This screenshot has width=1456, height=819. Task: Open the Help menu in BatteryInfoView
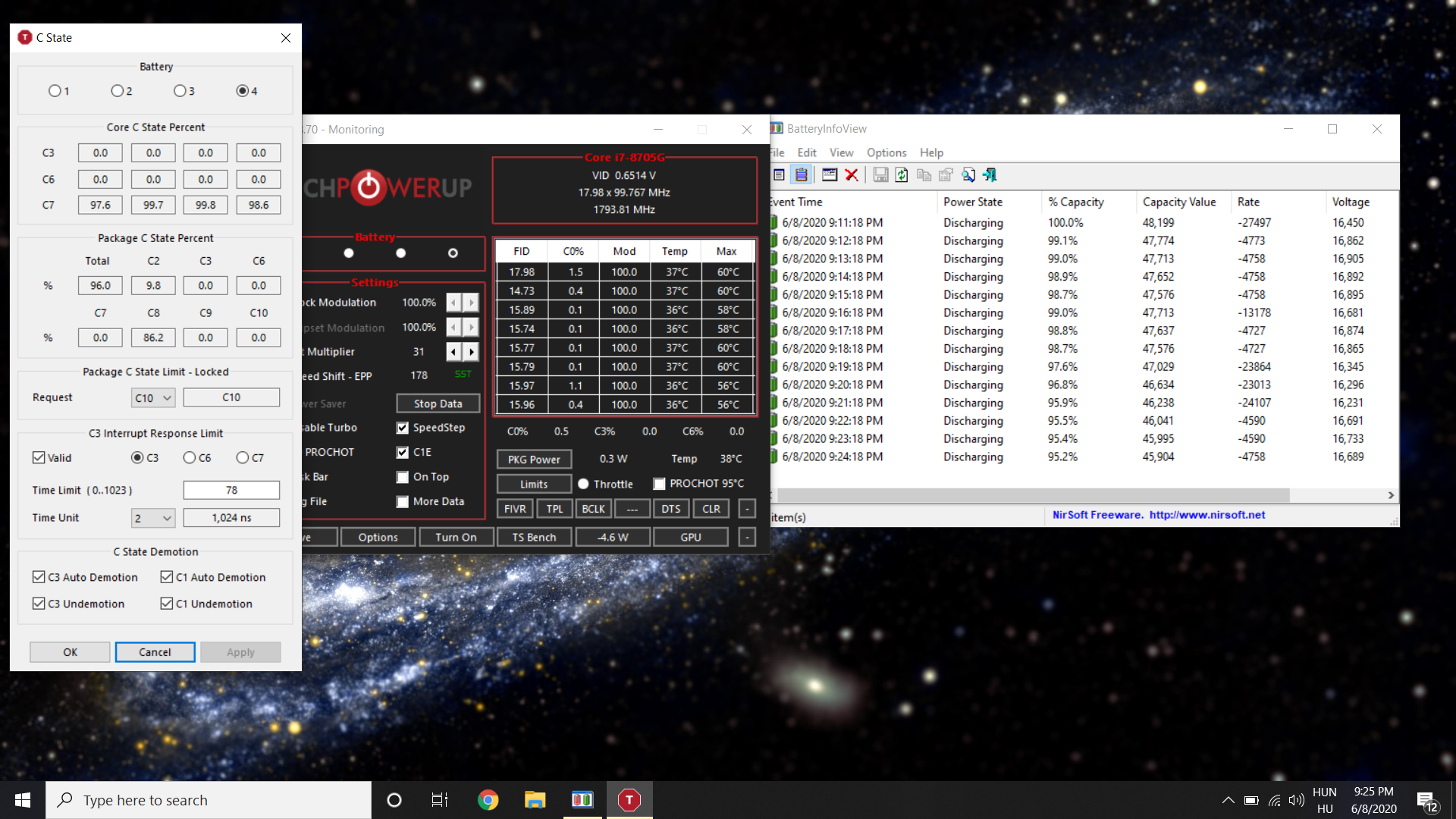click(x=931, y=152)
